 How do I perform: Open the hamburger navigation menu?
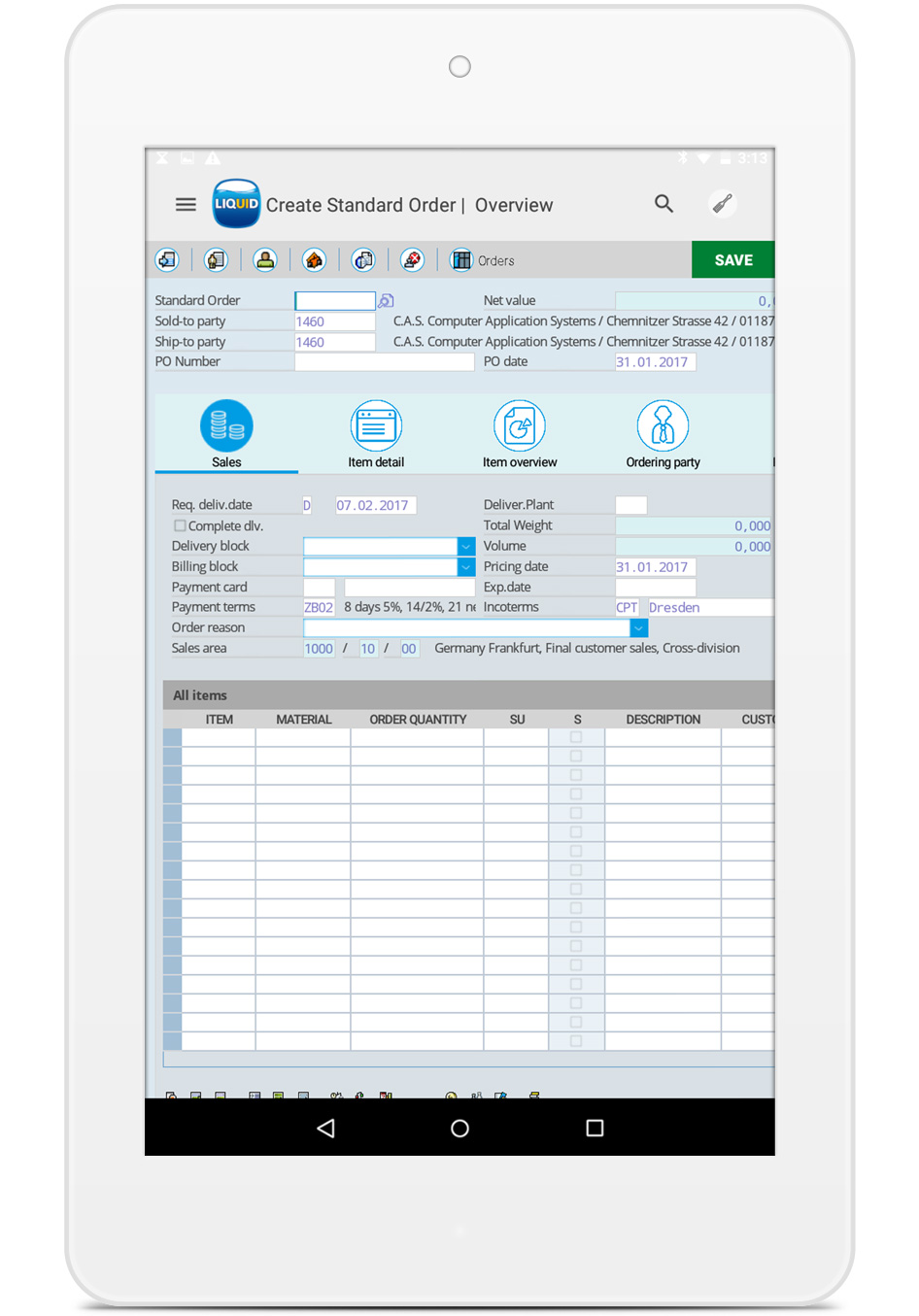click(186, 205)
